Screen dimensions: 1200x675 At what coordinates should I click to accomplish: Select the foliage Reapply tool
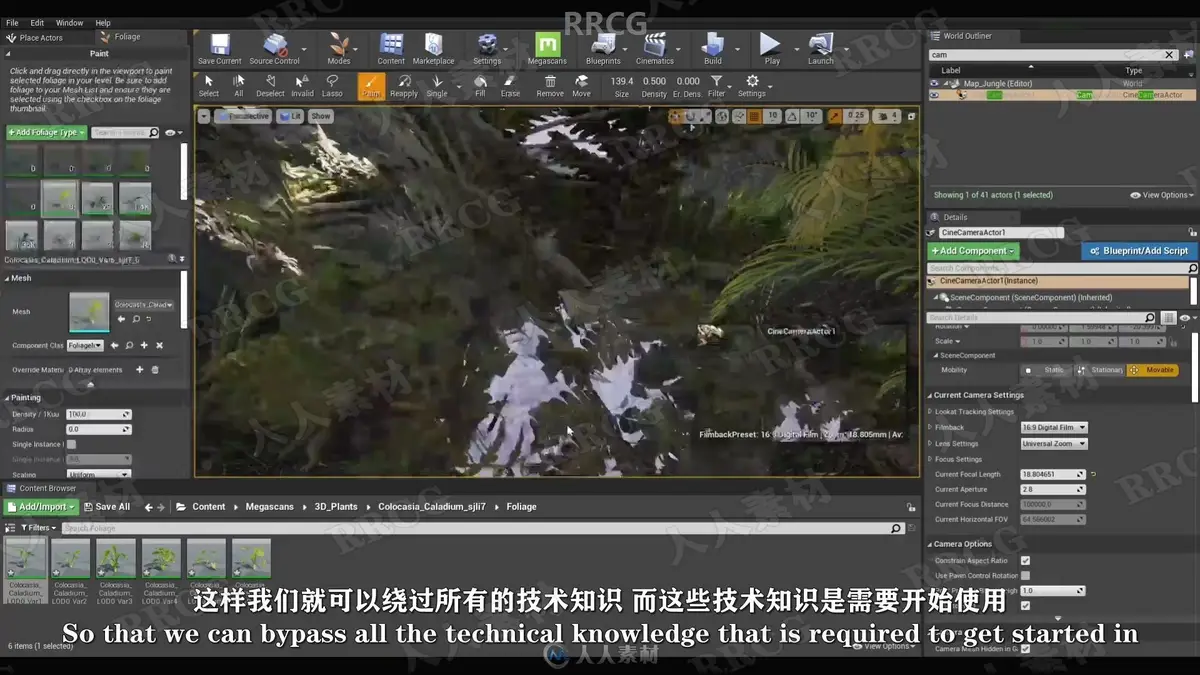coord(404,86)
